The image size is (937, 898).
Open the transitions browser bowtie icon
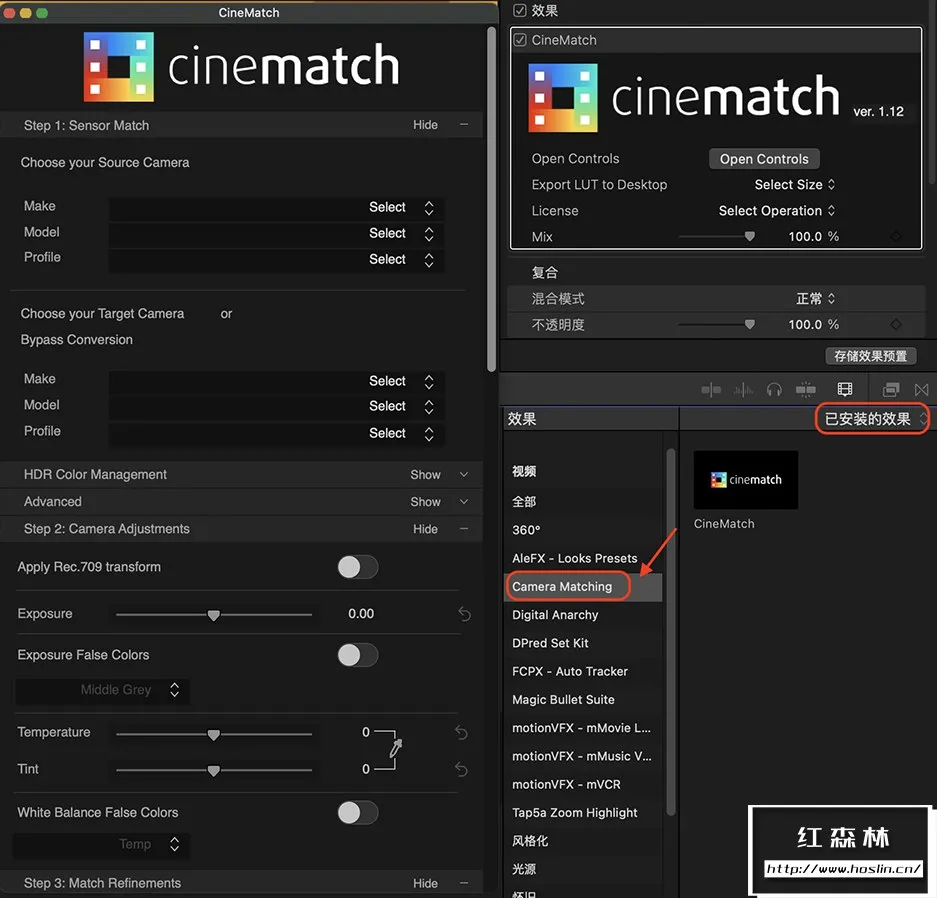[921, 389]
